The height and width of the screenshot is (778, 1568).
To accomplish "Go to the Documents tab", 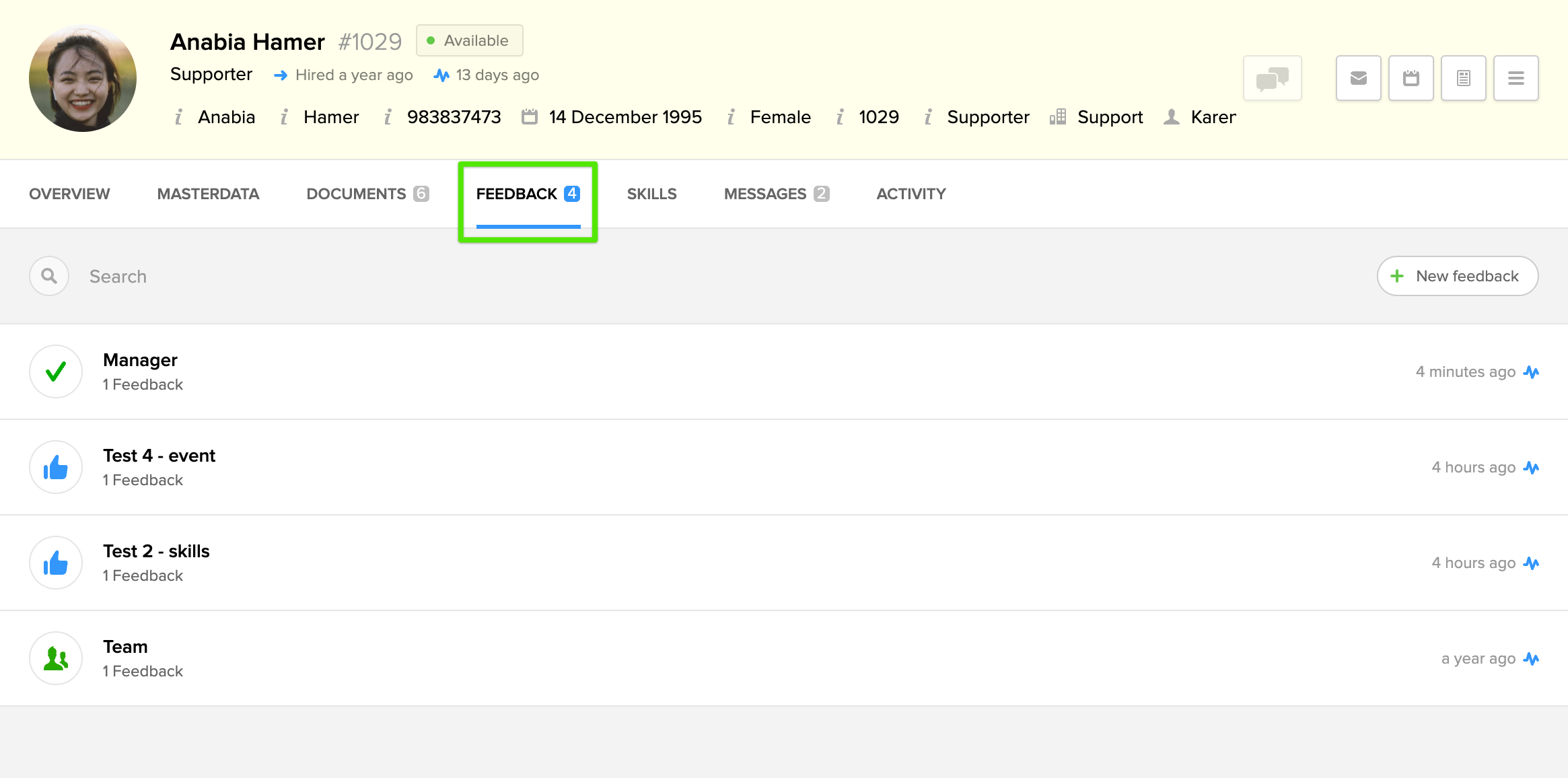I will point(367,194).
